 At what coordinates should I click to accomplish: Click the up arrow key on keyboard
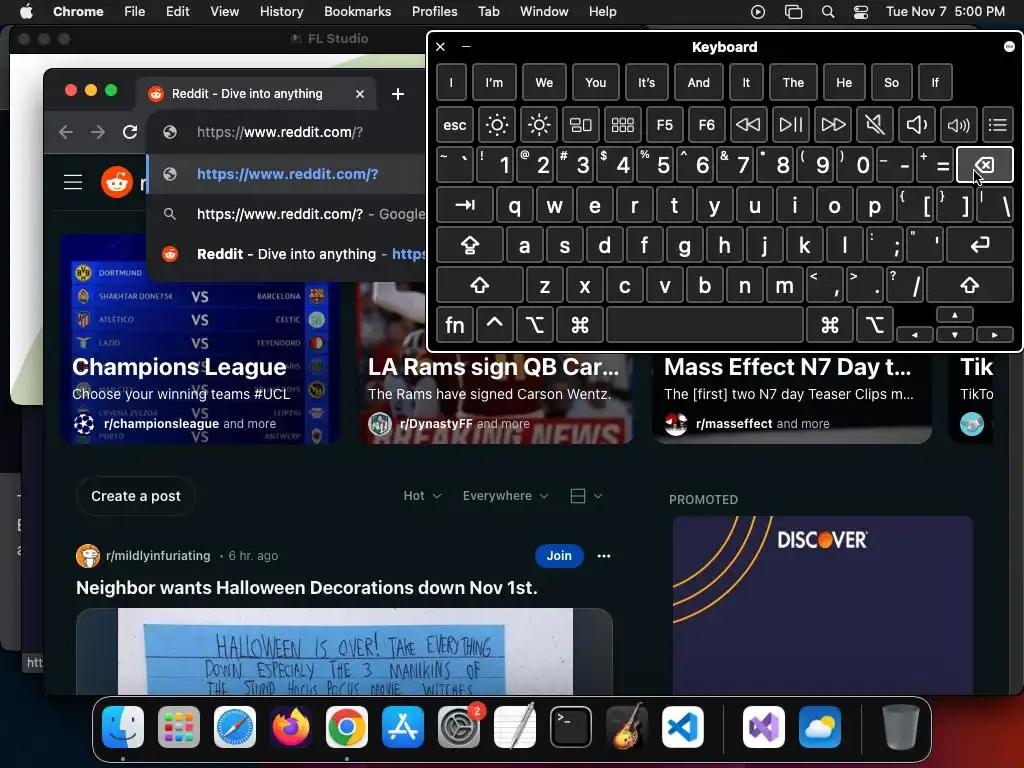pos(955,315)
